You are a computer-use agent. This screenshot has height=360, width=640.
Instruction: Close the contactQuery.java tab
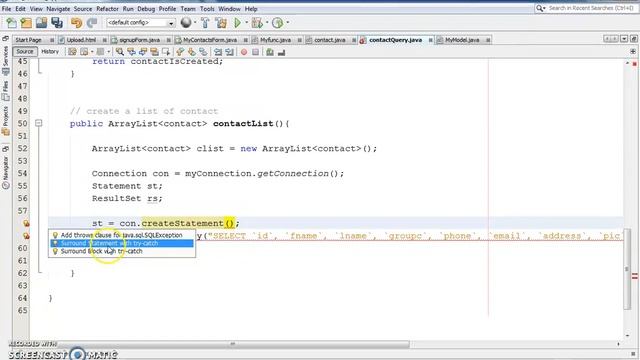click(431, 40)
